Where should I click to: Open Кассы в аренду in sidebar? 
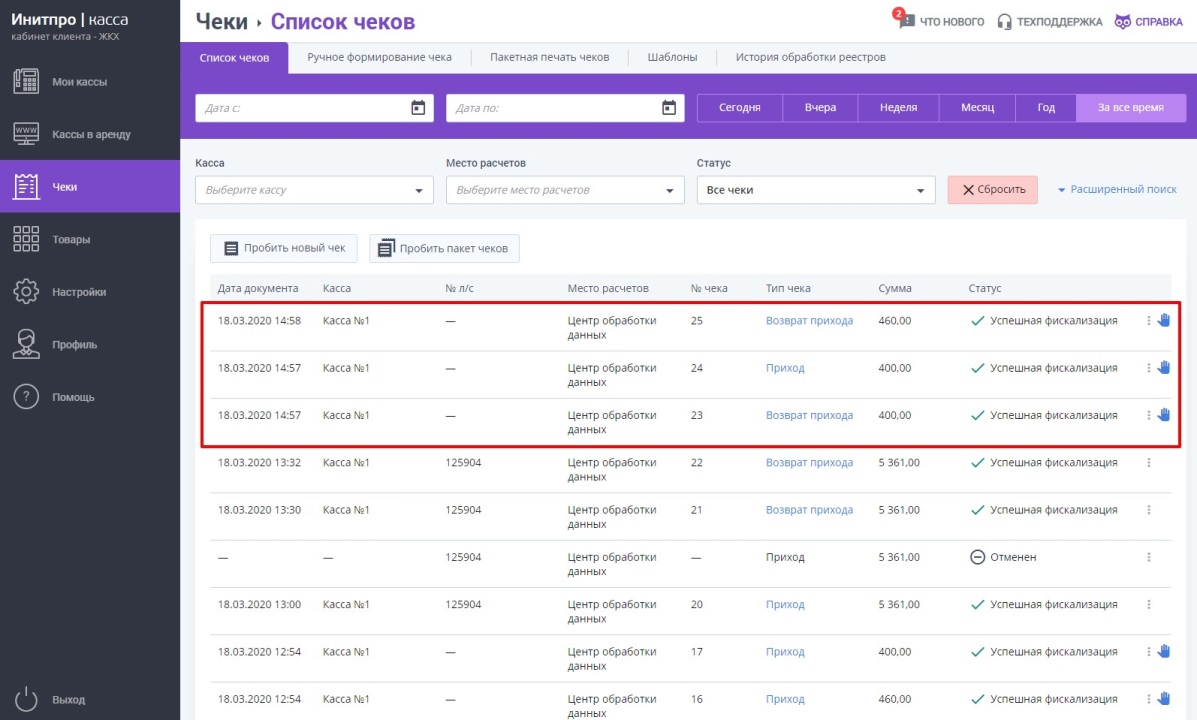tap(90, 134)
